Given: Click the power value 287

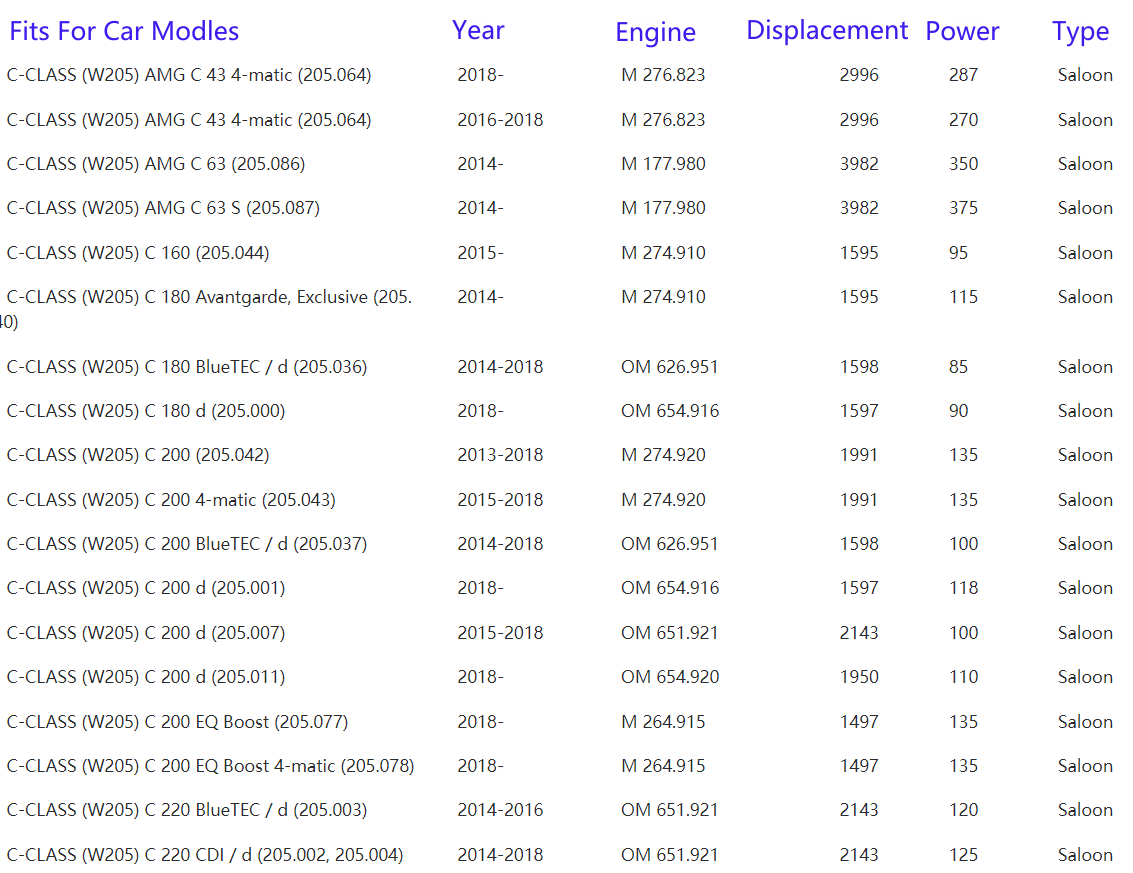Looking at the screenshot, I should 963,75.
